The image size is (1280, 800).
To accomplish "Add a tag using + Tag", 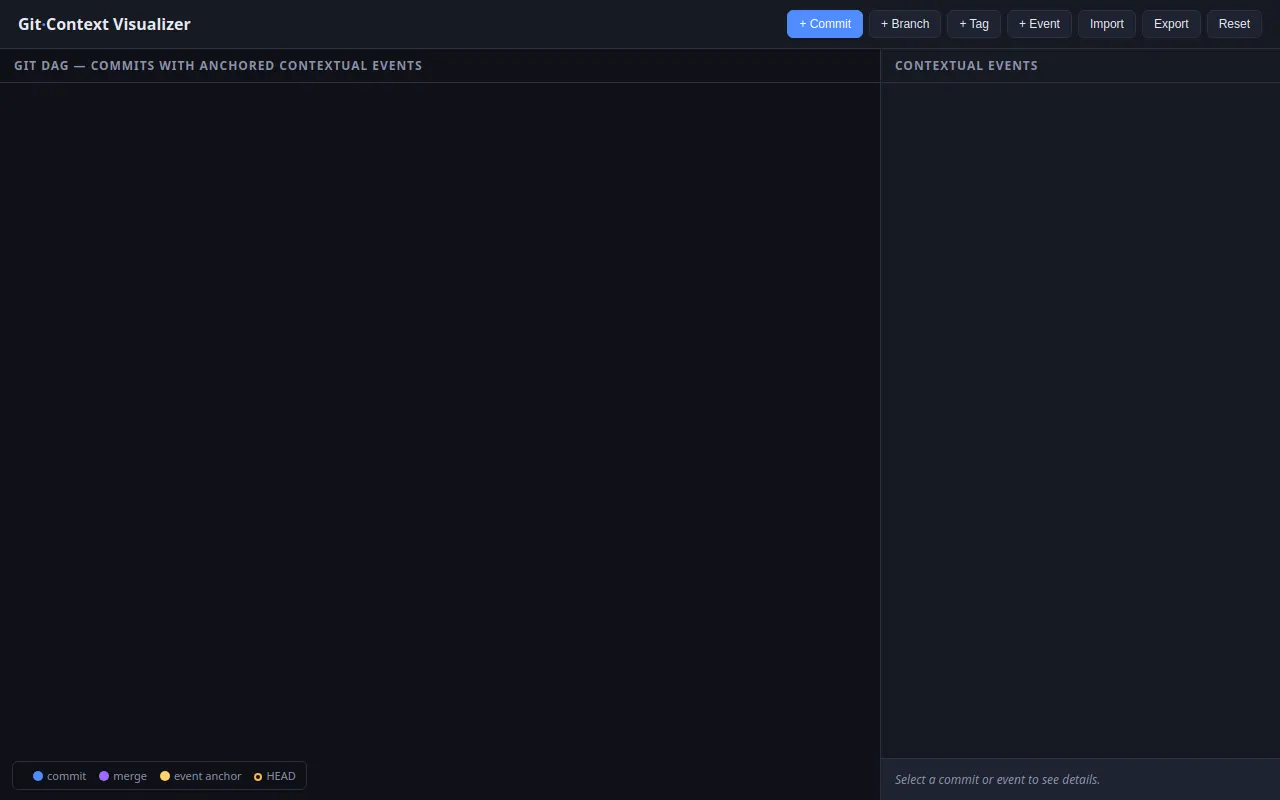I will coord(974,24).
